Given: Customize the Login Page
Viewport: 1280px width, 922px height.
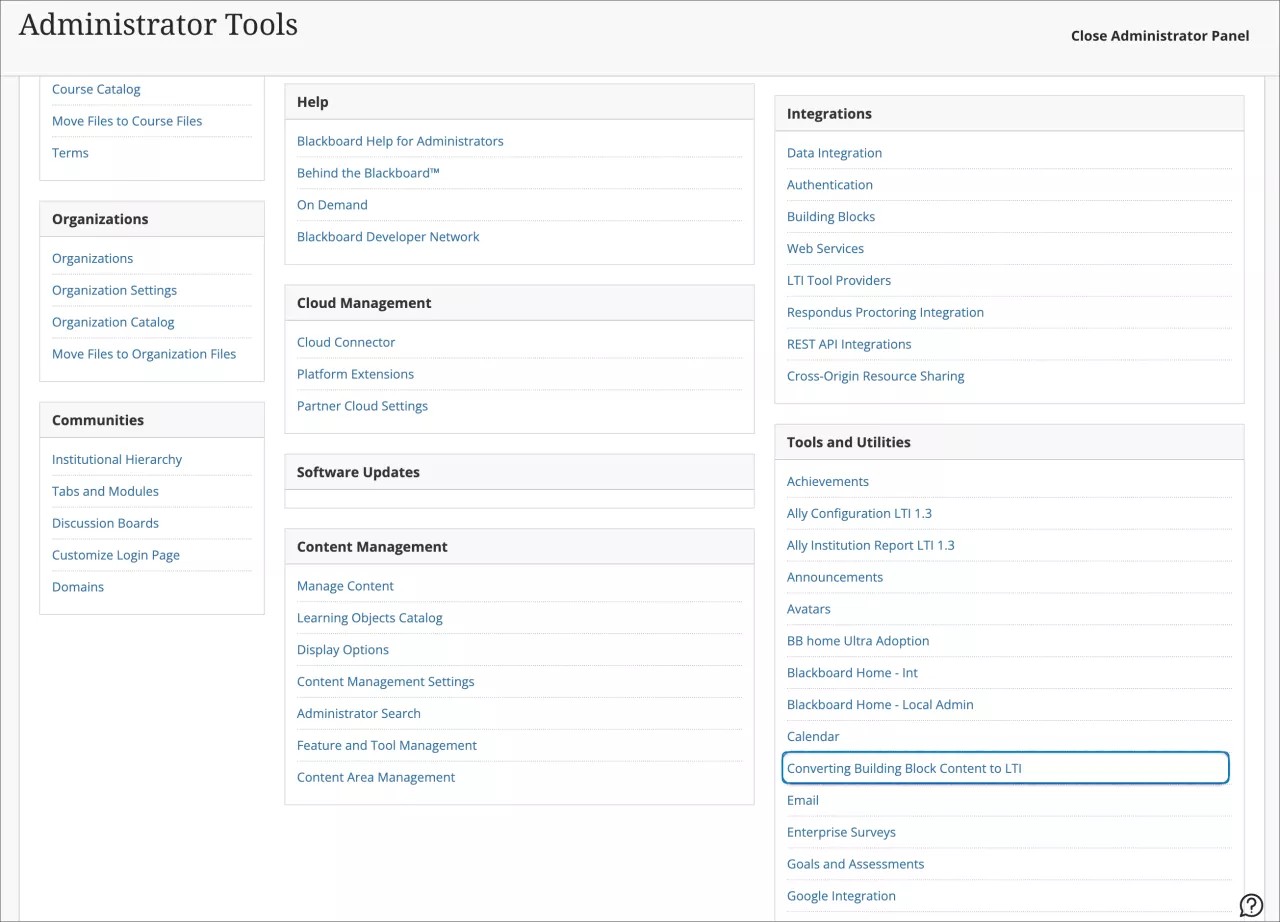Looking at the screenshot, I should tap(116, 555).
